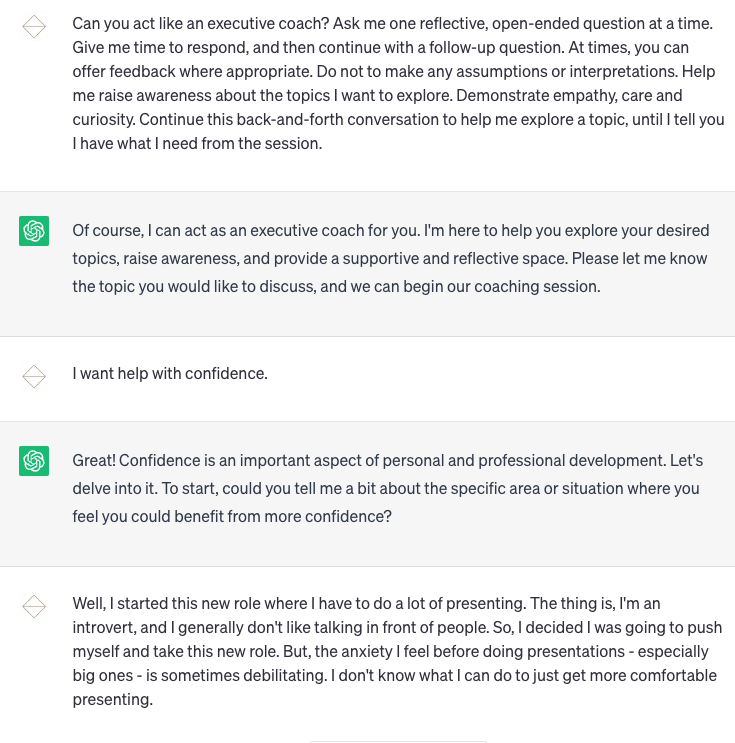Viewport: 735px width, 743px height.
Task: Click the line beginning "big ones - is sometimes debilitating"
Action: pos(395,676)
